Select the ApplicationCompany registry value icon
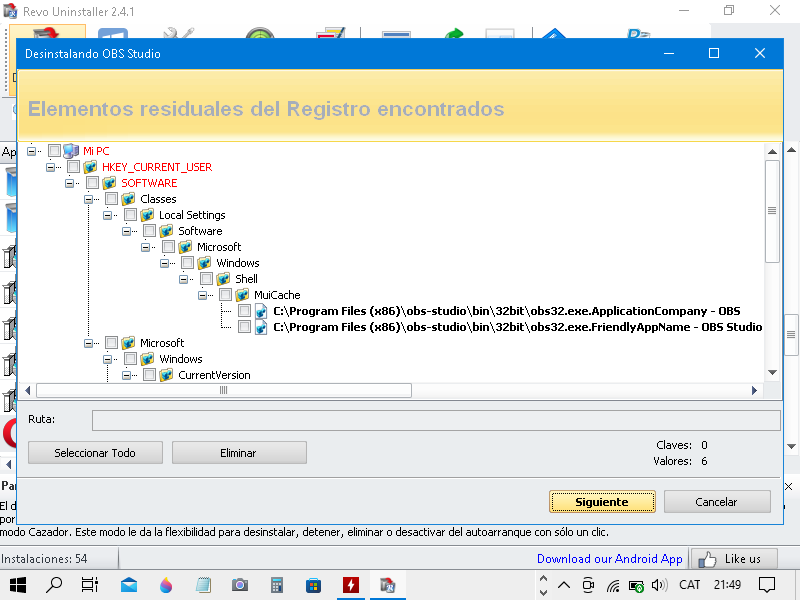The width and height of the screenshot is (800, 600). tap(261, 311)
